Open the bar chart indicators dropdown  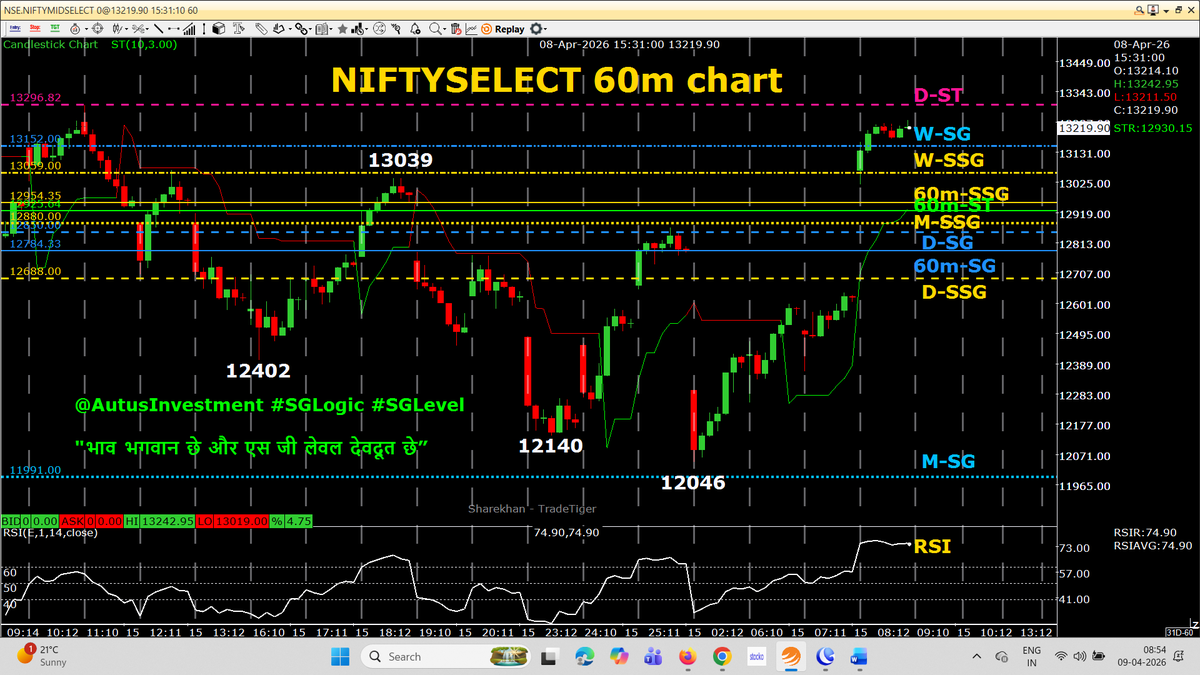click(x=367, y=30)
